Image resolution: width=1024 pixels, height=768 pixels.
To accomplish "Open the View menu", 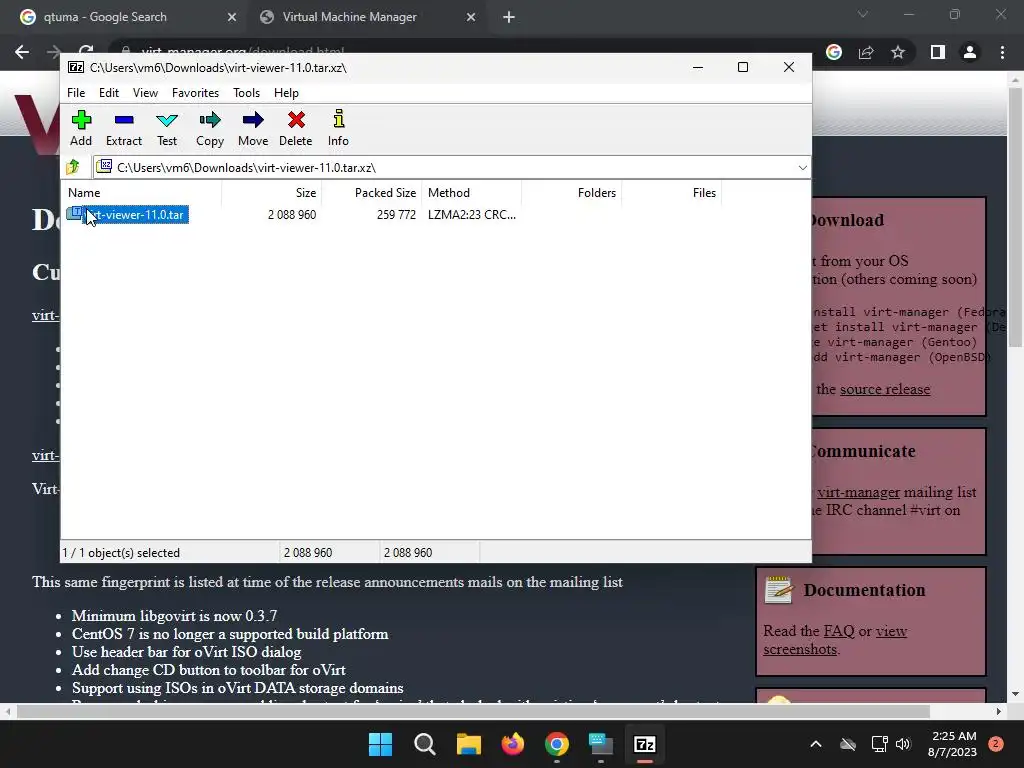I will 145,93.
